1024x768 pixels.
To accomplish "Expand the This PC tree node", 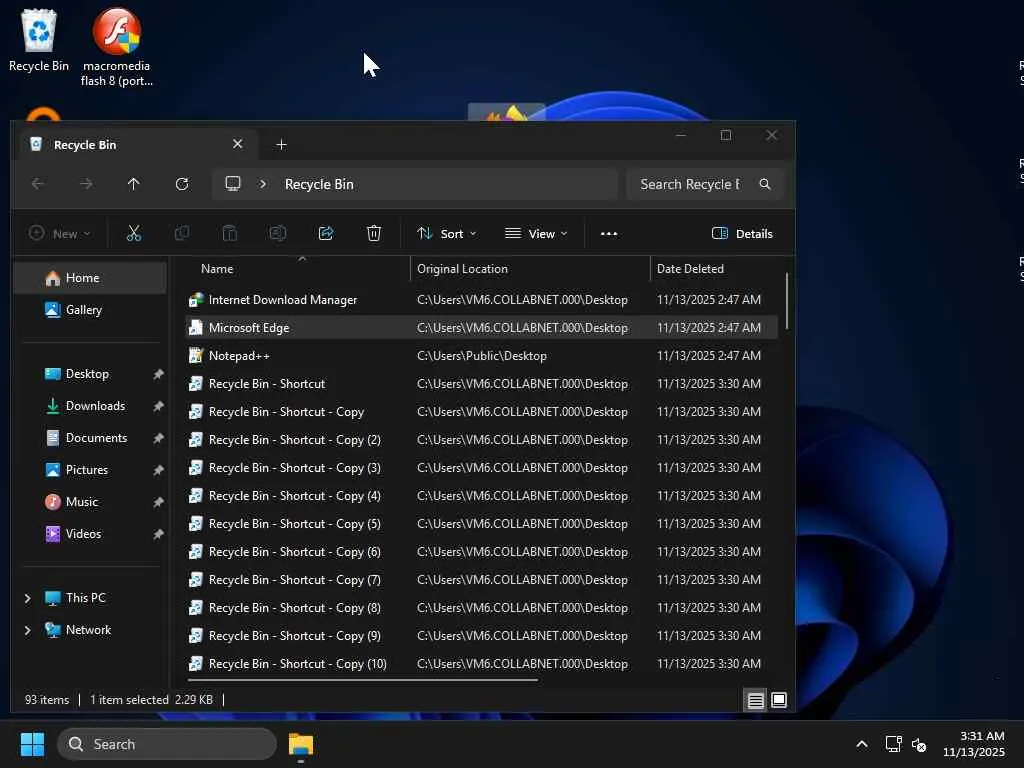I will point(27,598).
